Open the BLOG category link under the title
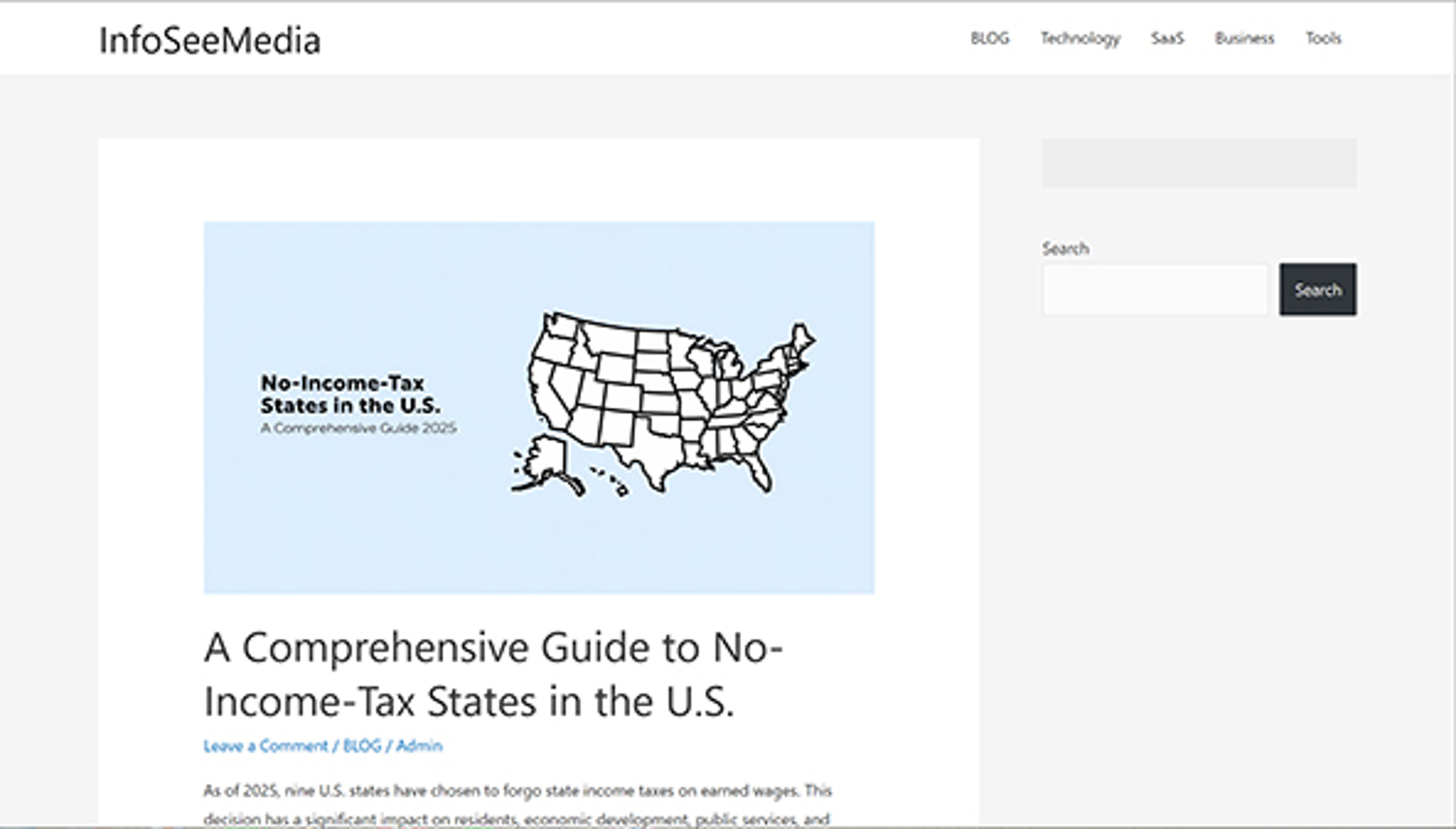 (362, 746)
